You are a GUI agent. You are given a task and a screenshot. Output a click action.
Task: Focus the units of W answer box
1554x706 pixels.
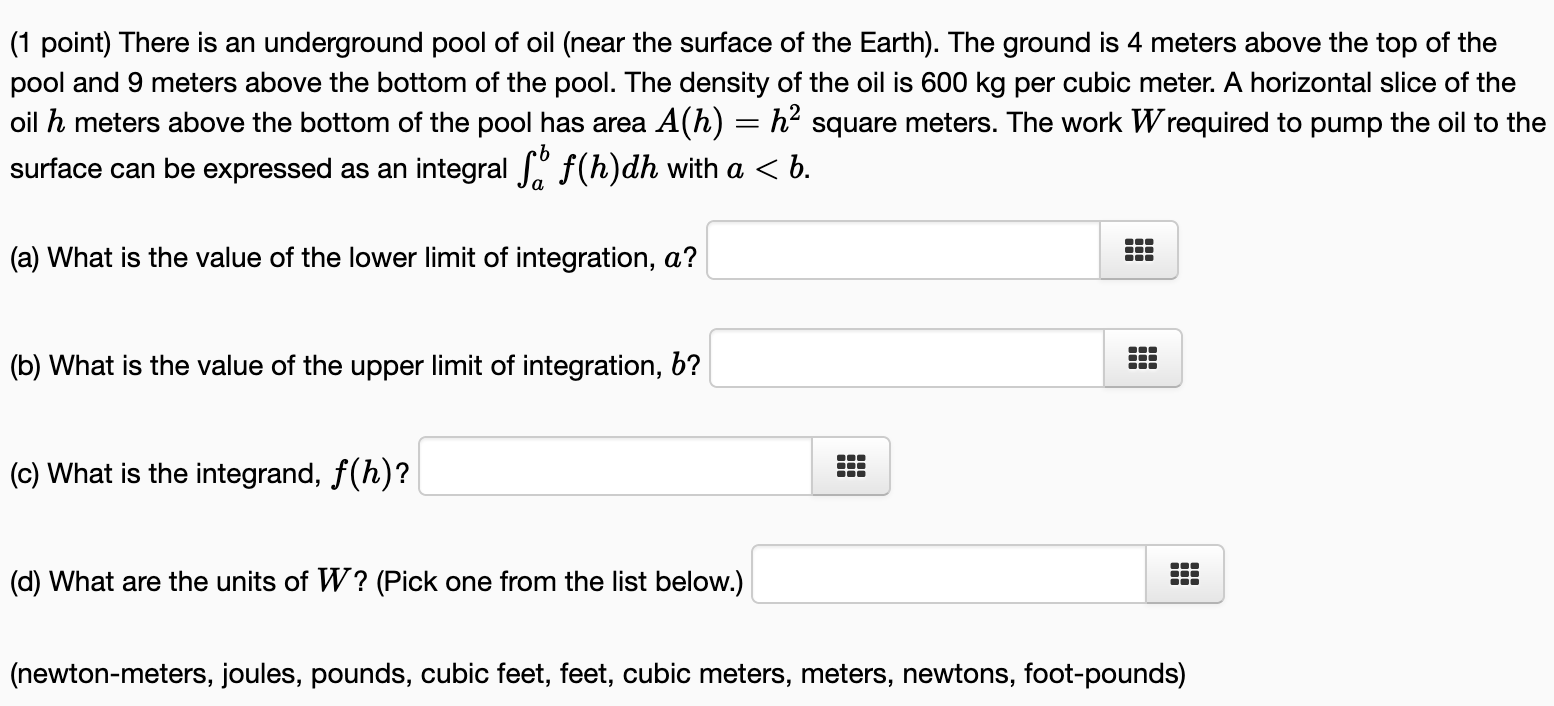pos(950,574)
